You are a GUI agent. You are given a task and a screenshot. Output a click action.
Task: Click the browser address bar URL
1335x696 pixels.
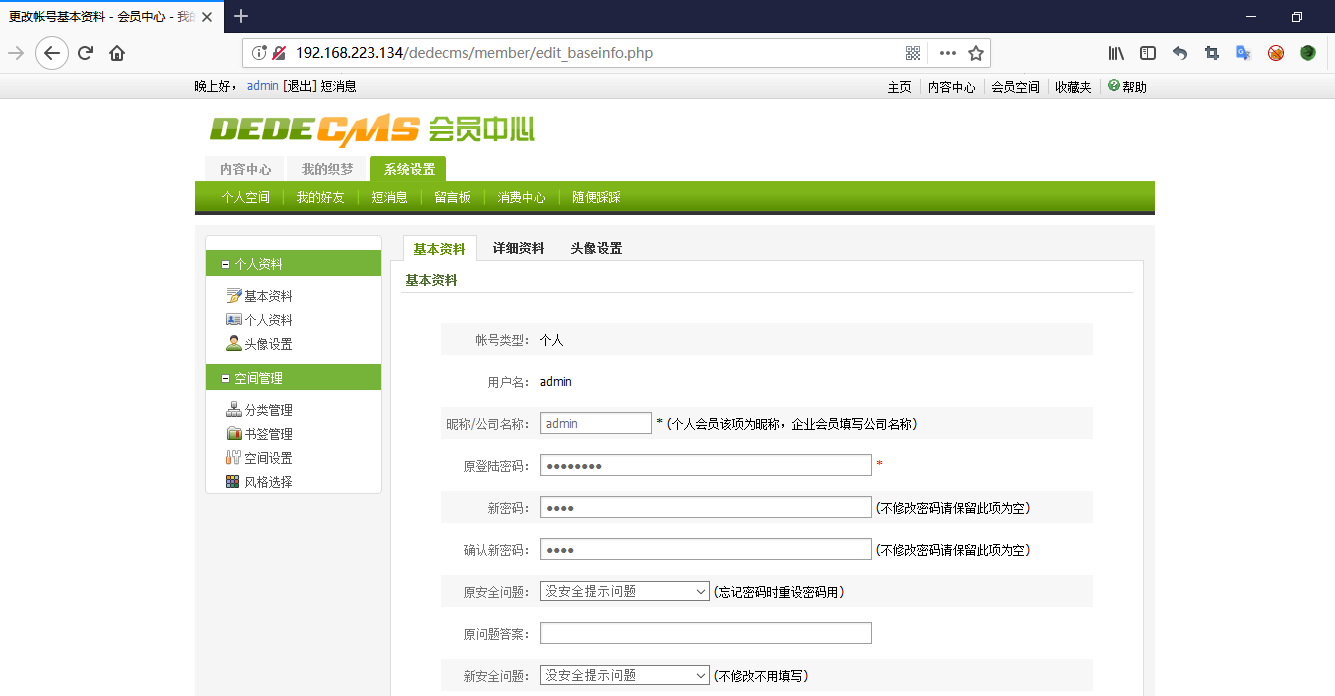(474, 53)
